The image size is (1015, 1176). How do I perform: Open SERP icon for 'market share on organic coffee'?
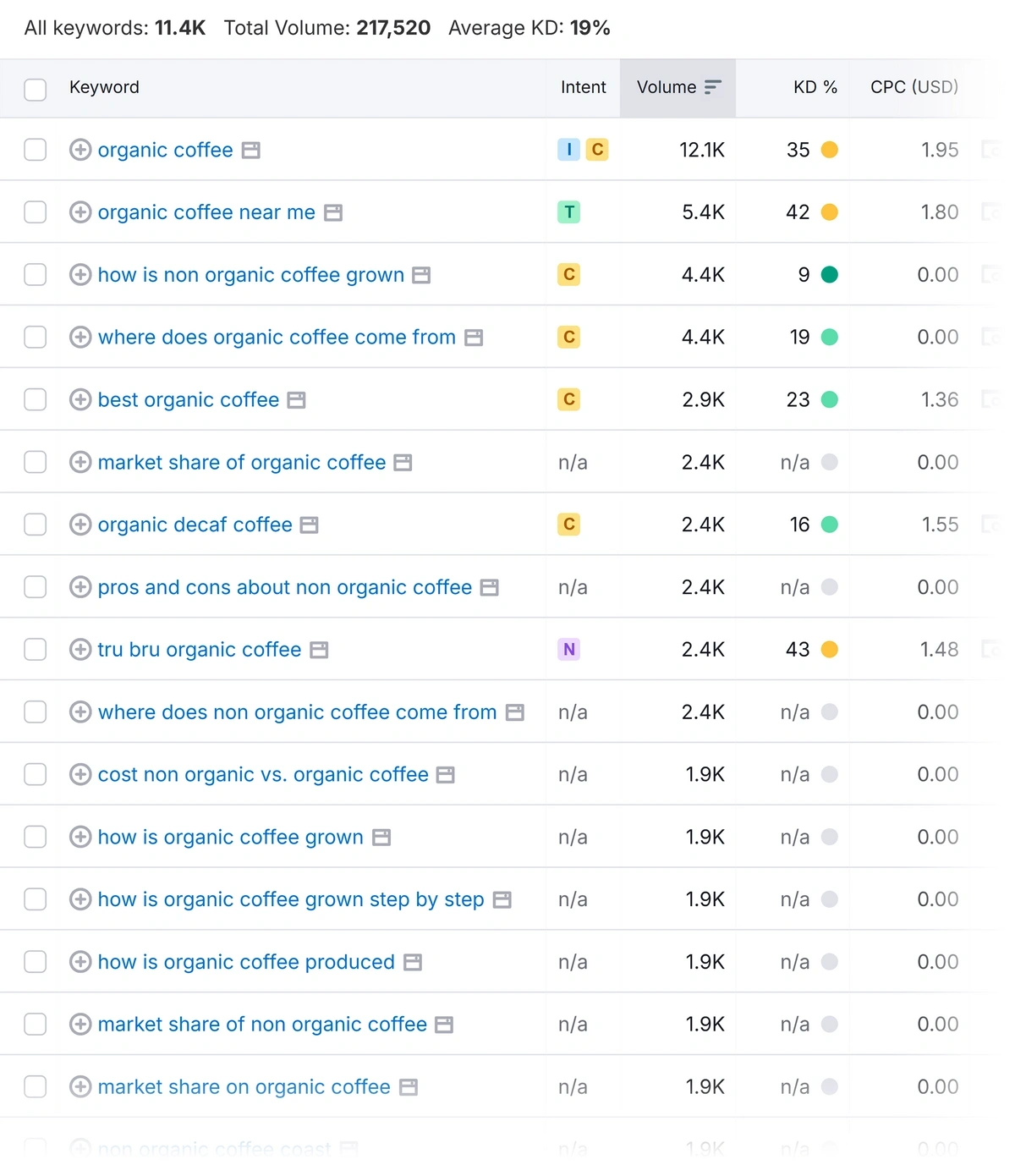tap(409, 1087)
